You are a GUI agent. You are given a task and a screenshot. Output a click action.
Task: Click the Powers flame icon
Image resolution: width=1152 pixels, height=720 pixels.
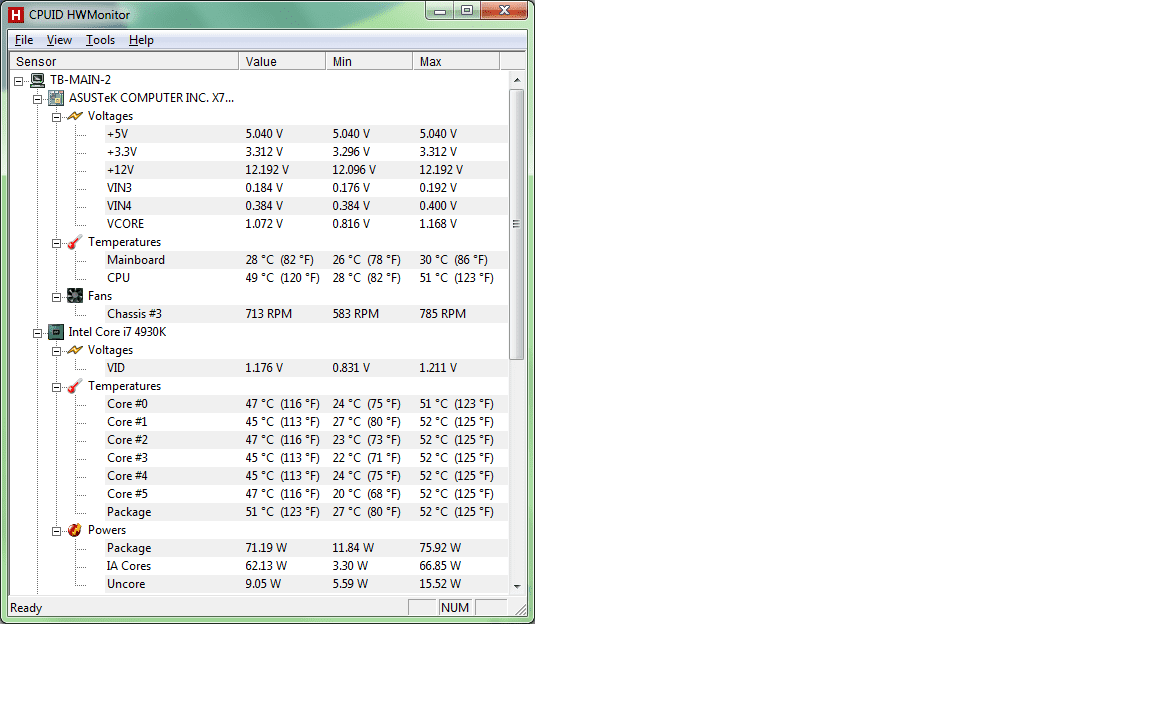tap(75, 530)
